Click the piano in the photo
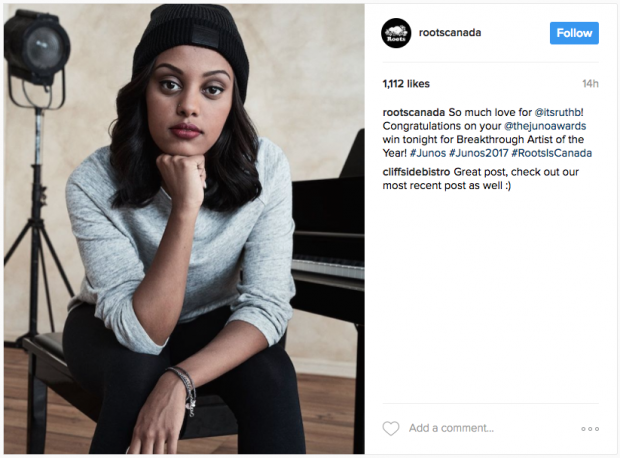The height and width of the screenshot is (458, 620). coord(328,237)
